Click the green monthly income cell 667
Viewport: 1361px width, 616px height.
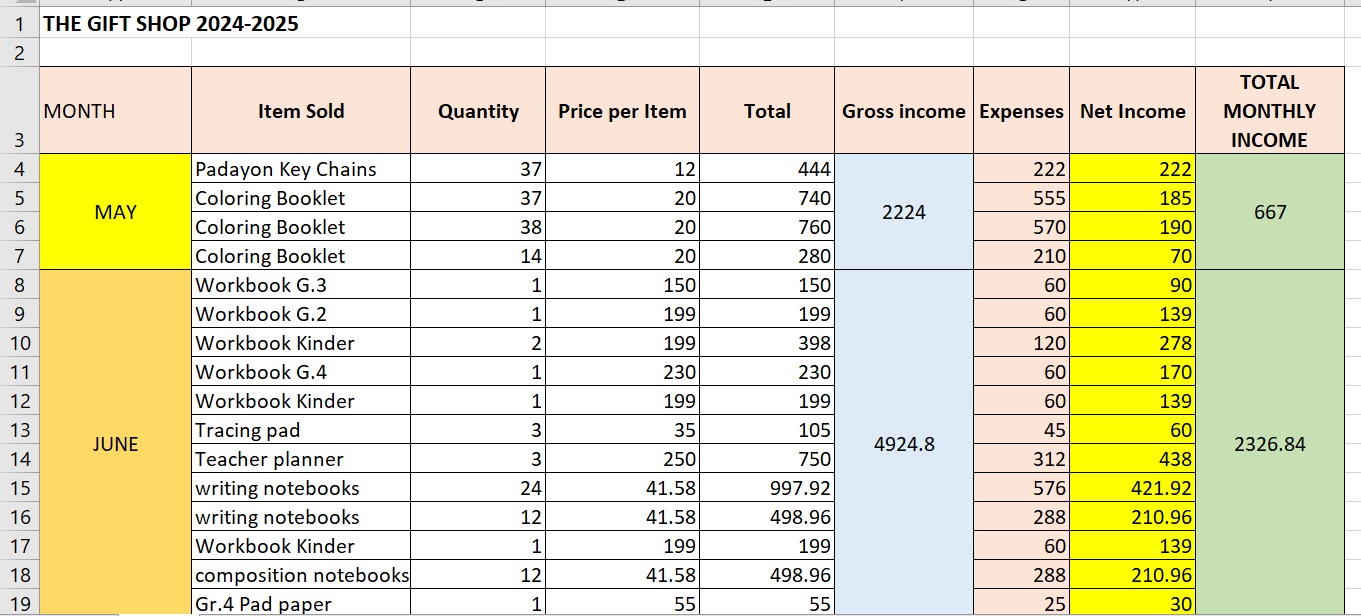(x=1269, y=212)
